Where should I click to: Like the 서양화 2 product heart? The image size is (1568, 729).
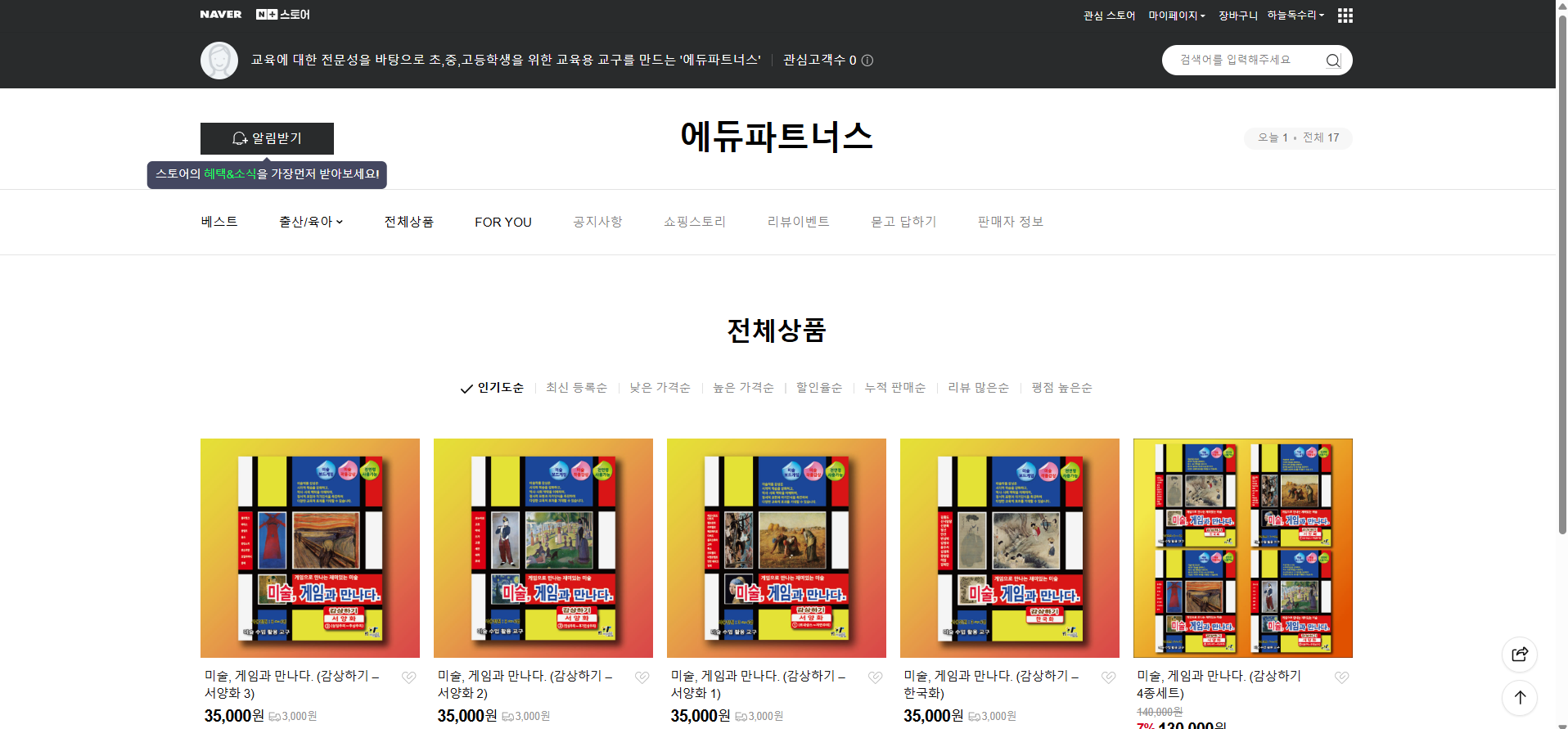tap(642, 677)
